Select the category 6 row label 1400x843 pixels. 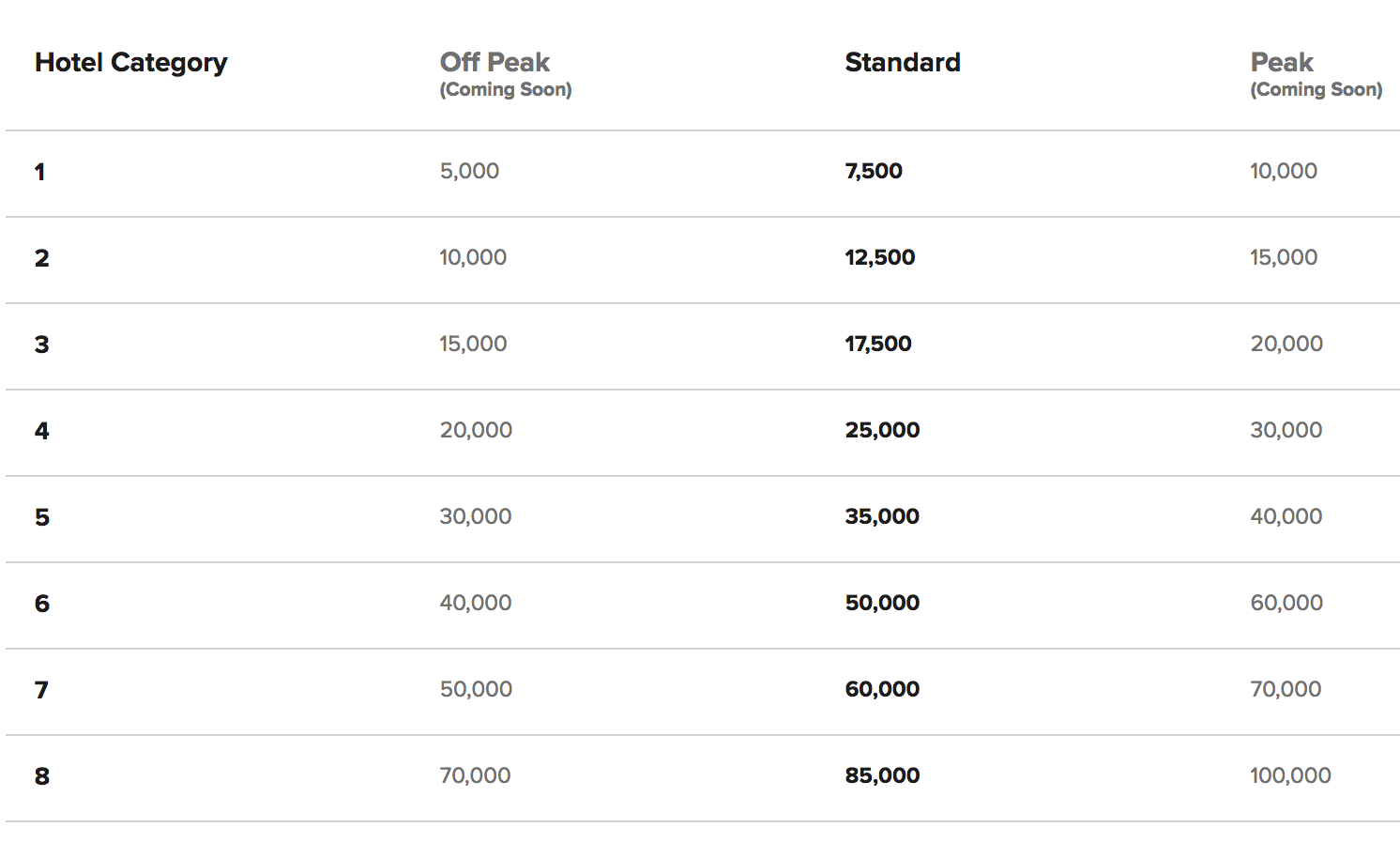41,604
